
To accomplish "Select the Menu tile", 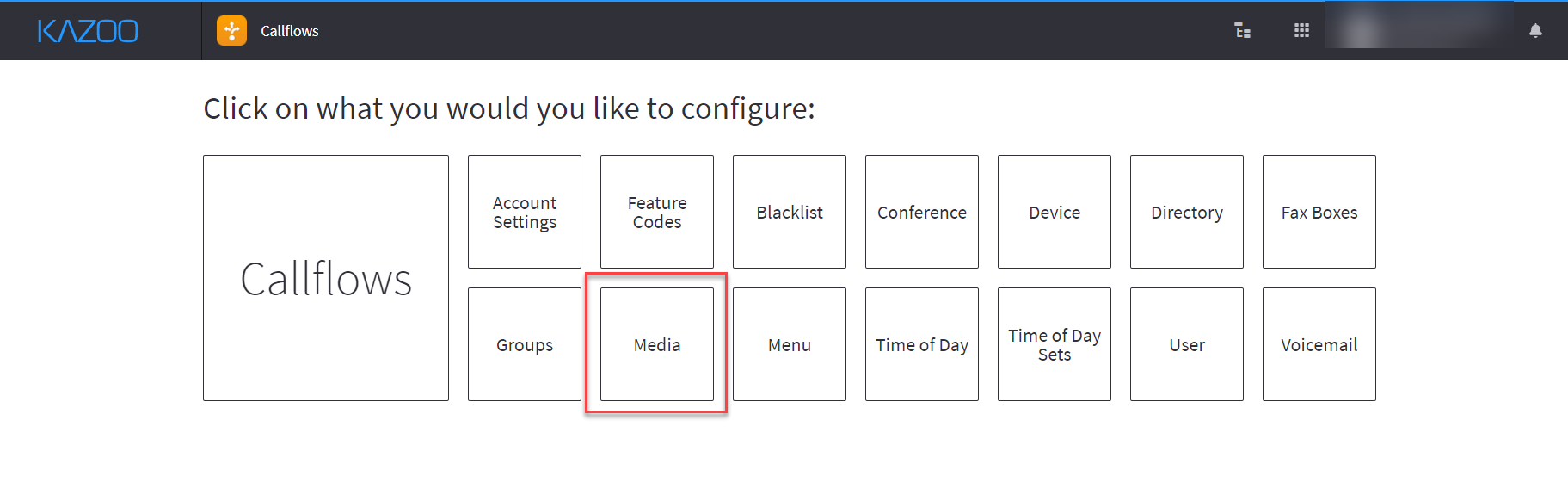I will pyautogui.click(x=790, y=344).
